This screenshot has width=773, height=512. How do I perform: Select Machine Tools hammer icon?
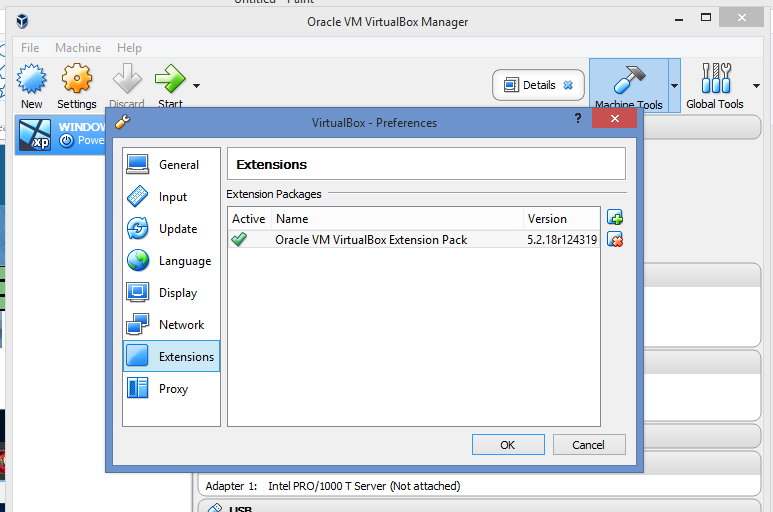coord(629,80)
